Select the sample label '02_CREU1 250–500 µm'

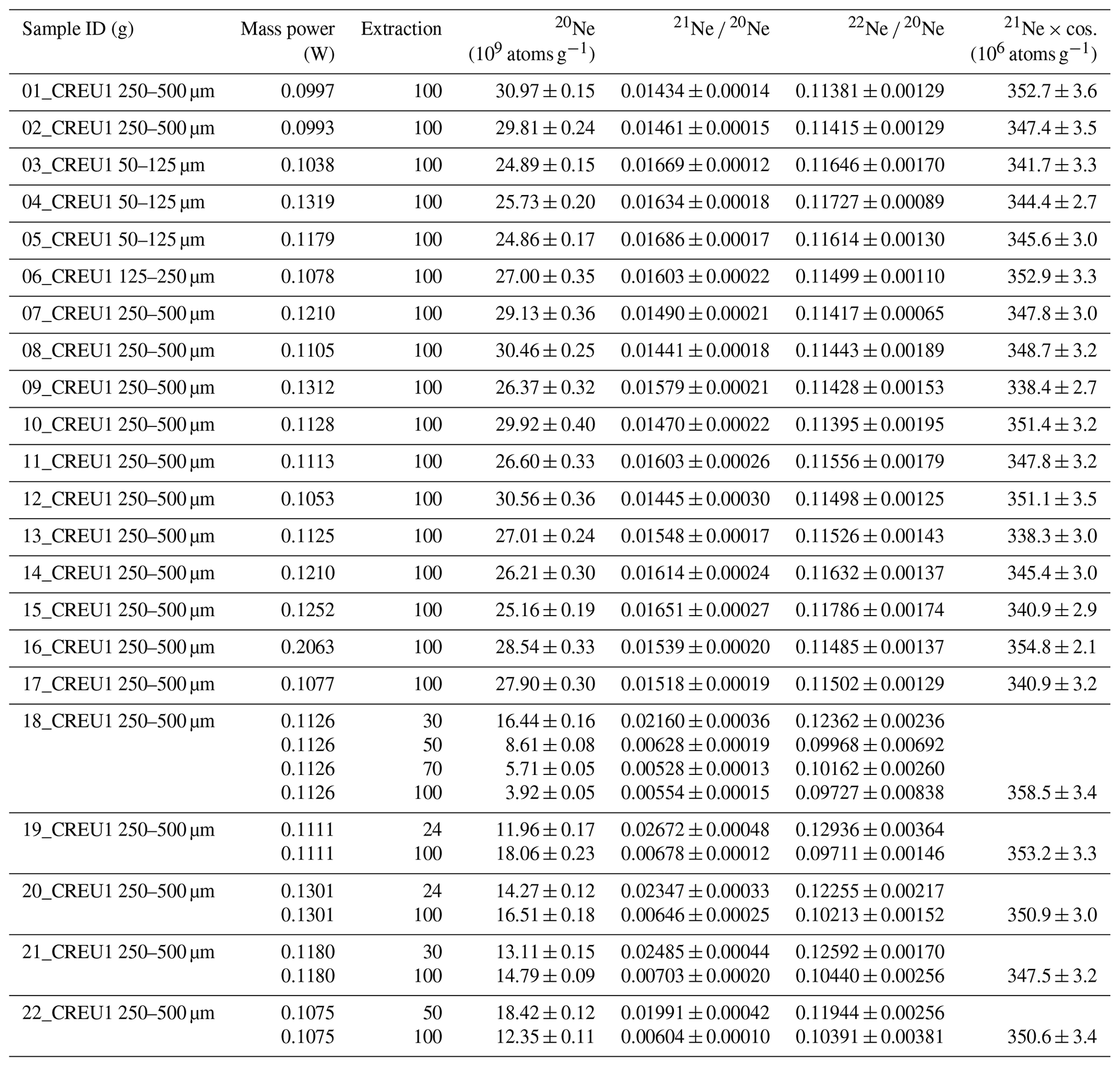118,128
